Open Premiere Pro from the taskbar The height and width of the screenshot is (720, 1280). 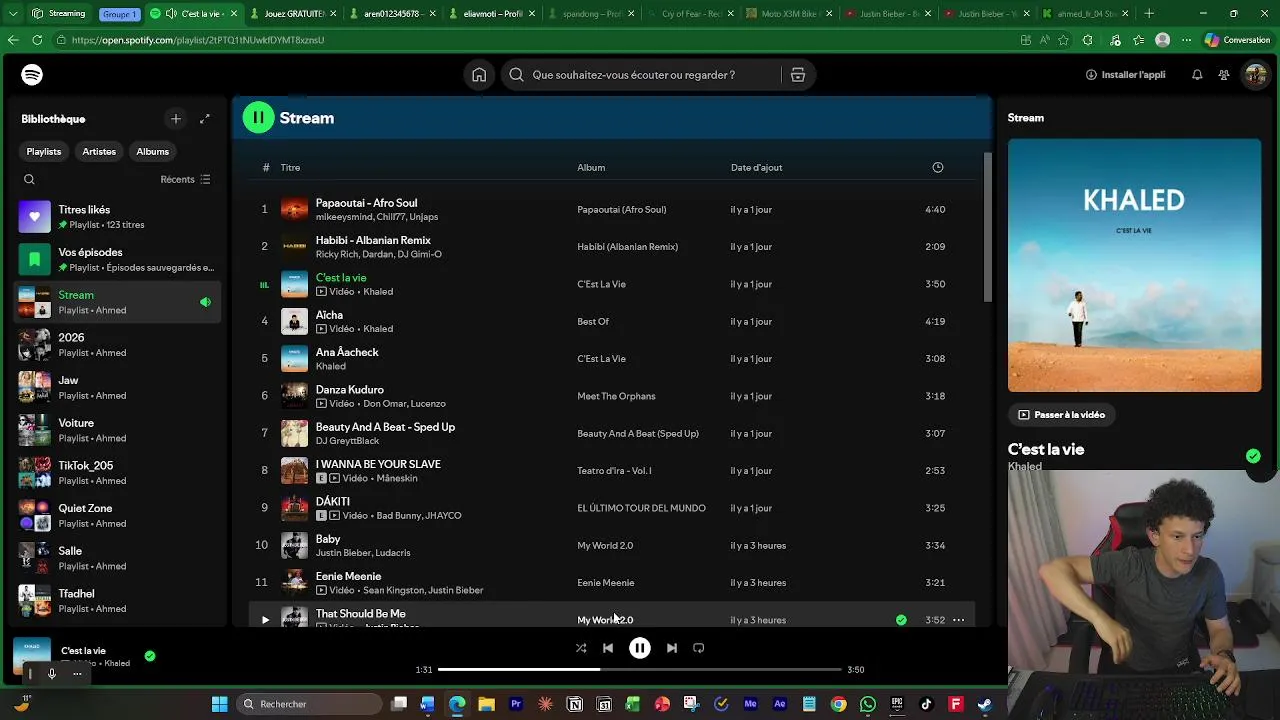click(516, 704)
